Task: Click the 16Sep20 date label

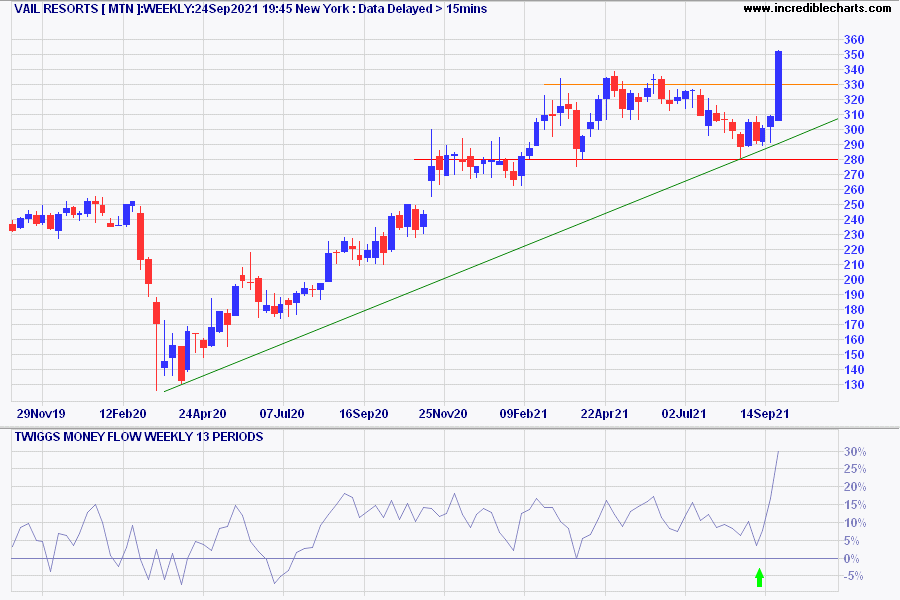Action: (363, 413)
